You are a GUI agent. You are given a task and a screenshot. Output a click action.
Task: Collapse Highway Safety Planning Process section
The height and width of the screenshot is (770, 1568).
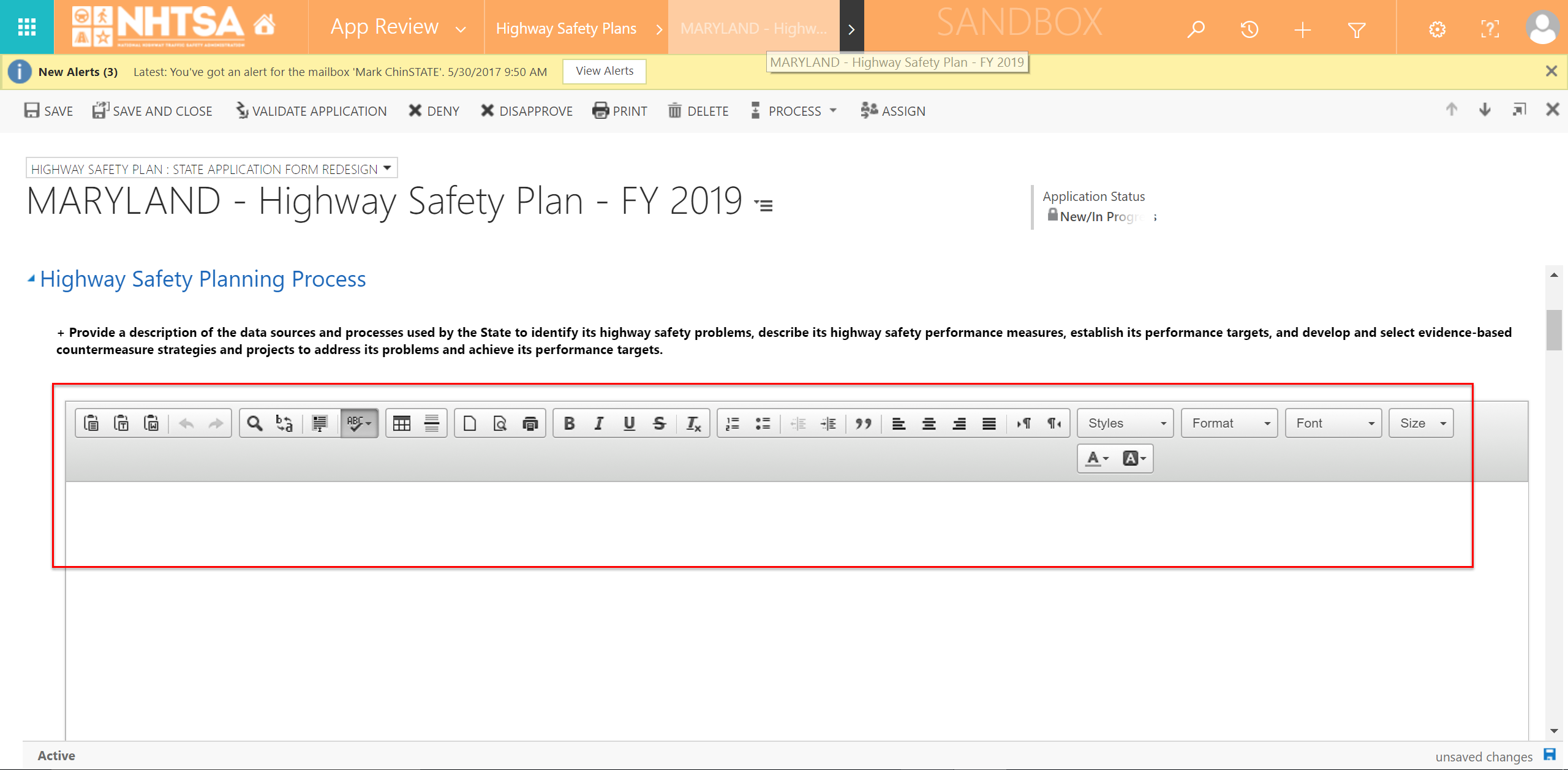click(31, 279)
